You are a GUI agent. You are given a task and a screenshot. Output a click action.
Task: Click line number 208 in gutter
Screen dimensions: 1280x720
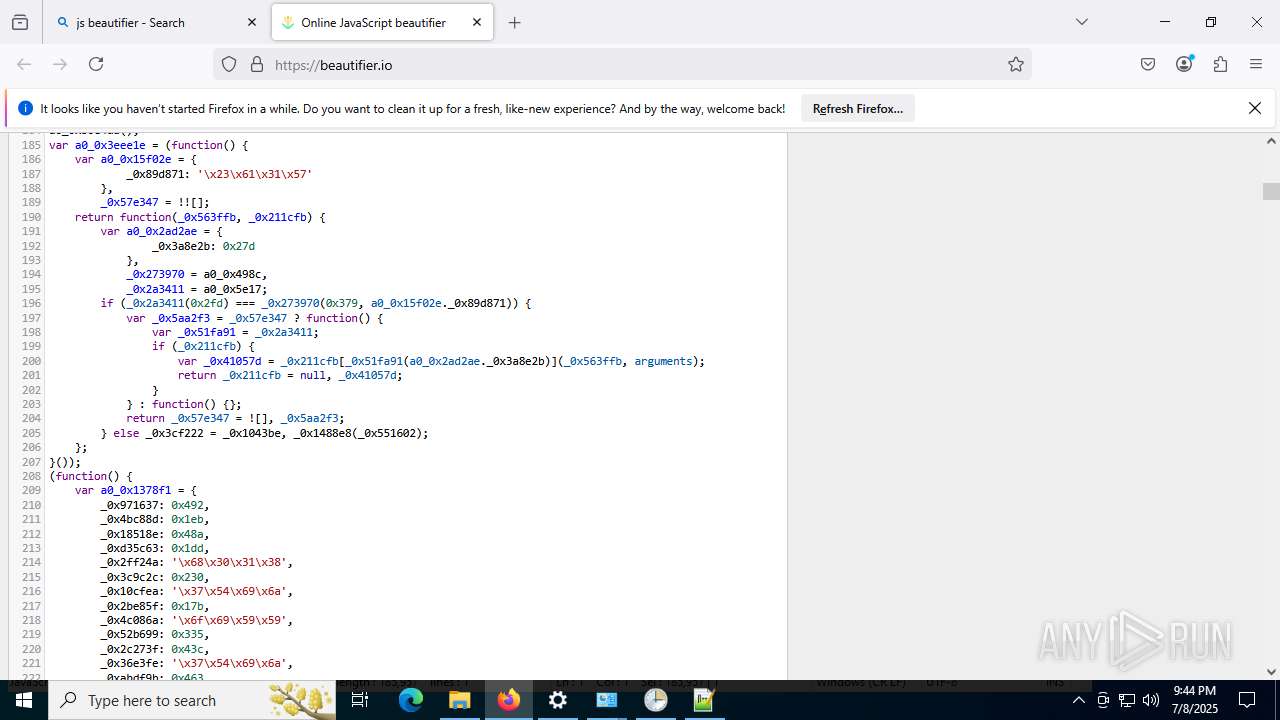[x=31, y=476]
